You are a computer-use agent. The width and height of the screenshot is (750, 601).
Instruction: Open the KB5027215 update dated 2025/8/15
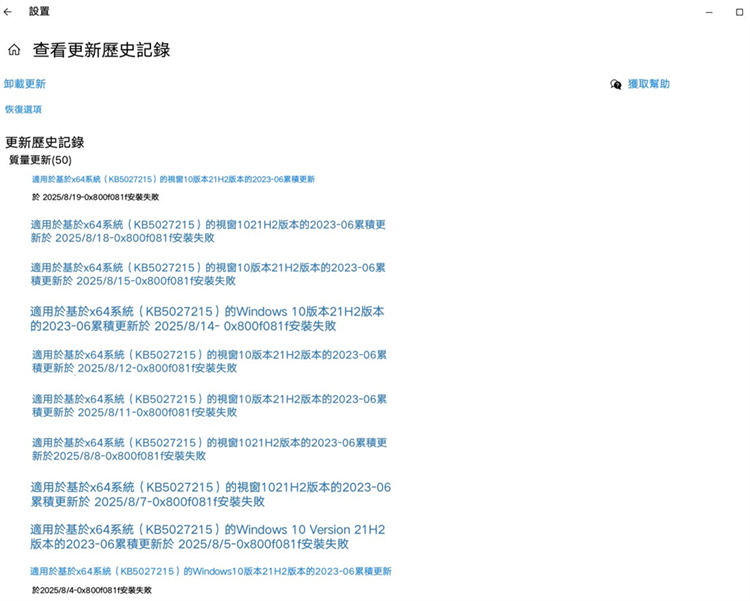click(x=208, y=274)
